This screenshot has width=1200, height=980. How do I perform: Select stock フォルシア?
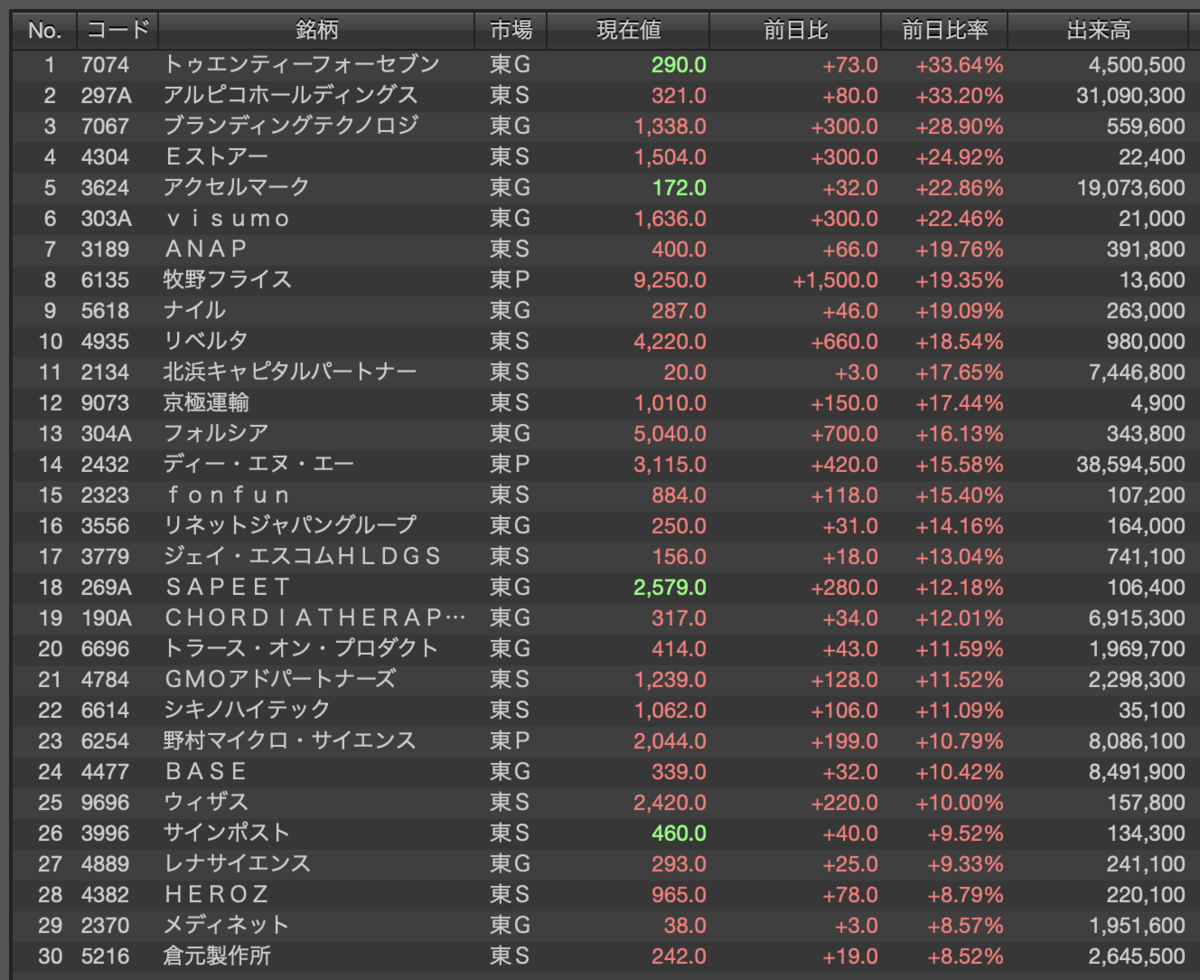216,433
